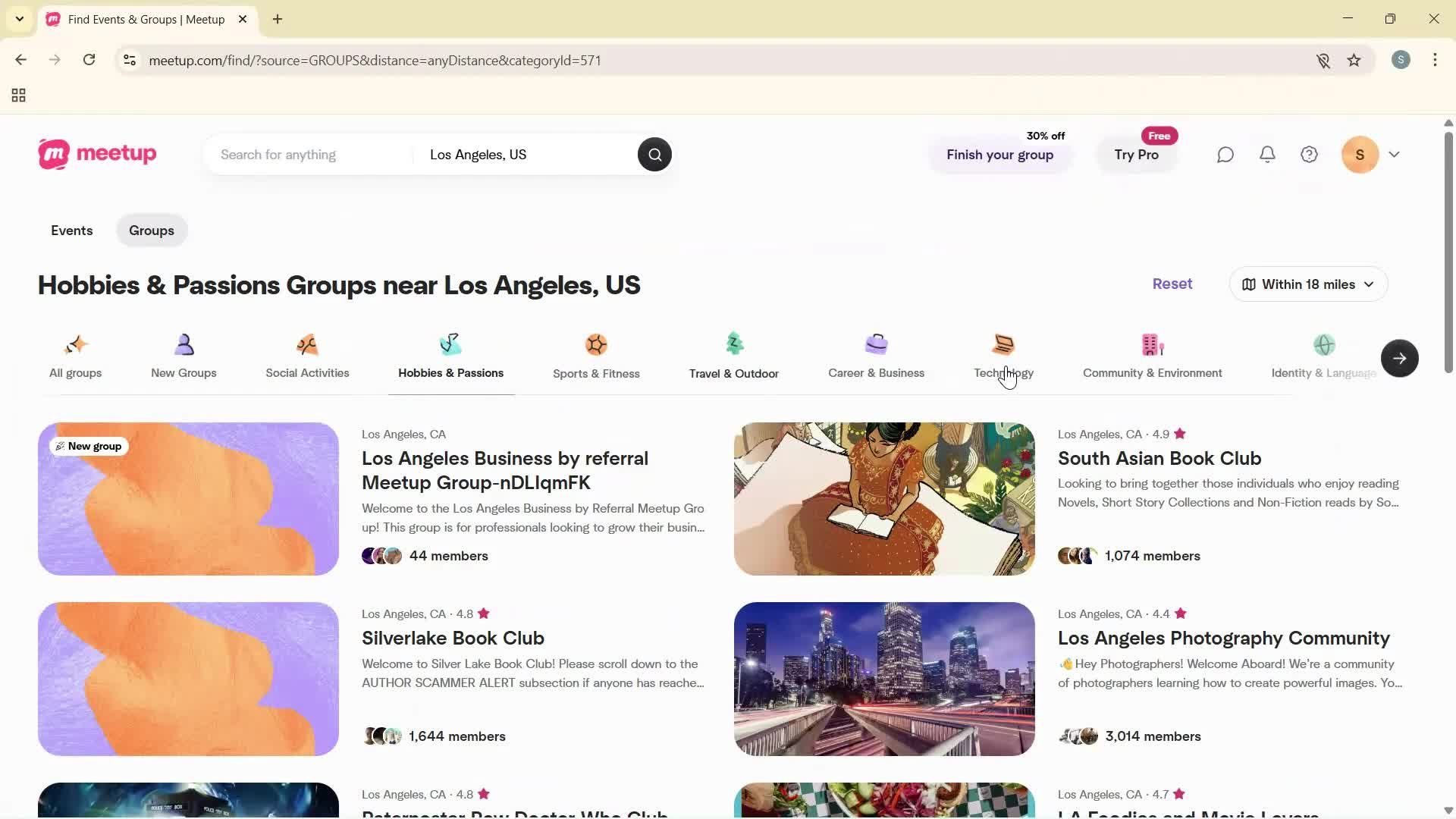Image resolution: width=1456 pixels, height=819 pixels.
Task: Open the Social Activities category
Action: [307, 355]
